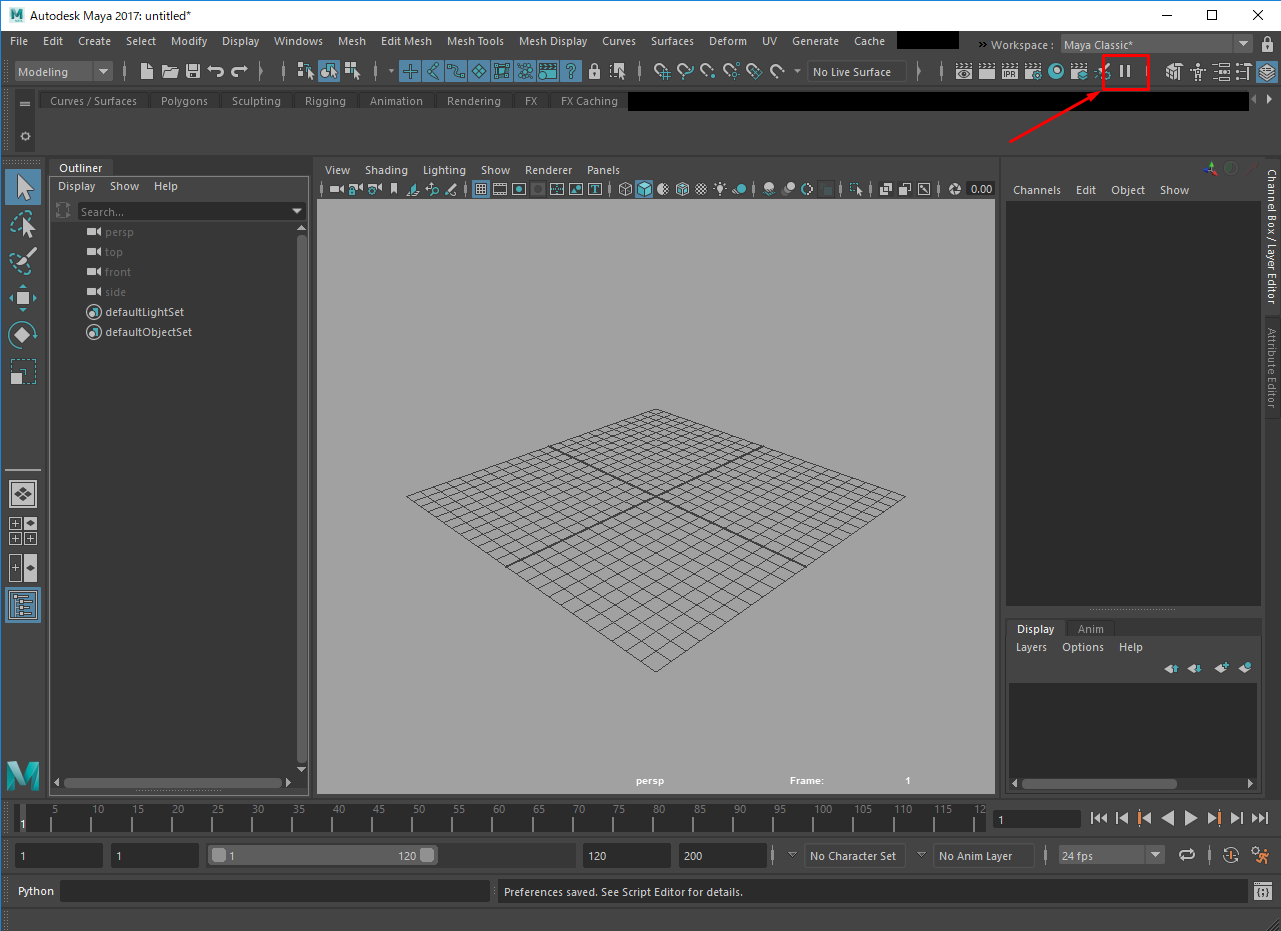Enable smooth shade all cube icon
1281x931 pixels.
(x=644, y=189)
